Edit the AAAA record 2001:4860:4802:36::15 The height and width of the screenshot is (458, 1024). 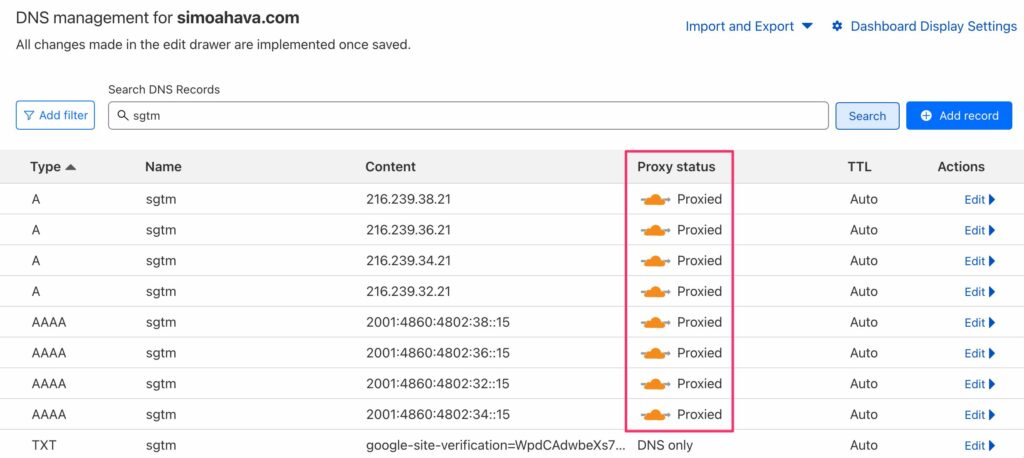980,353
